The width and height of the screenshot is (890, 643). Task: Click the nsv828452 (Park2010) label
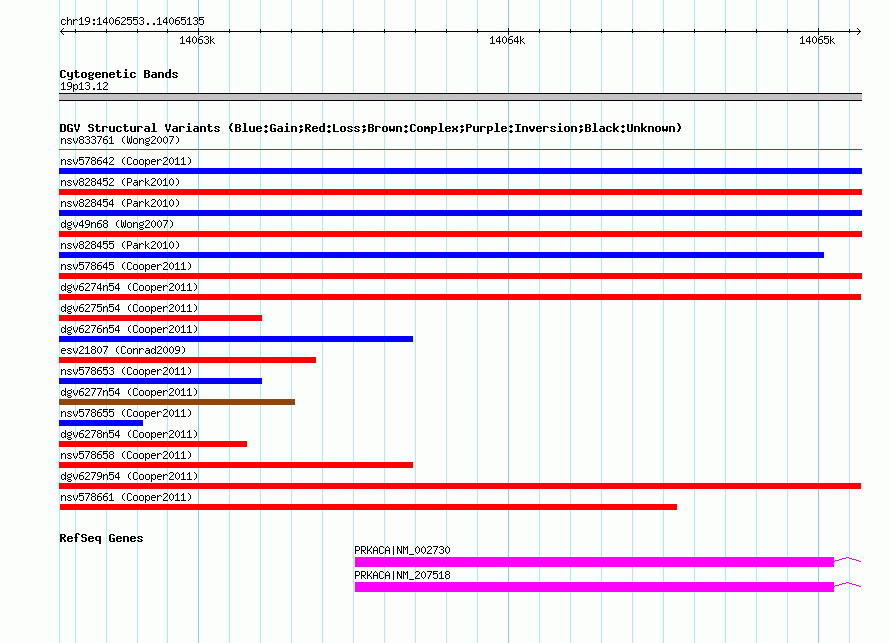[x=120, y=182]
